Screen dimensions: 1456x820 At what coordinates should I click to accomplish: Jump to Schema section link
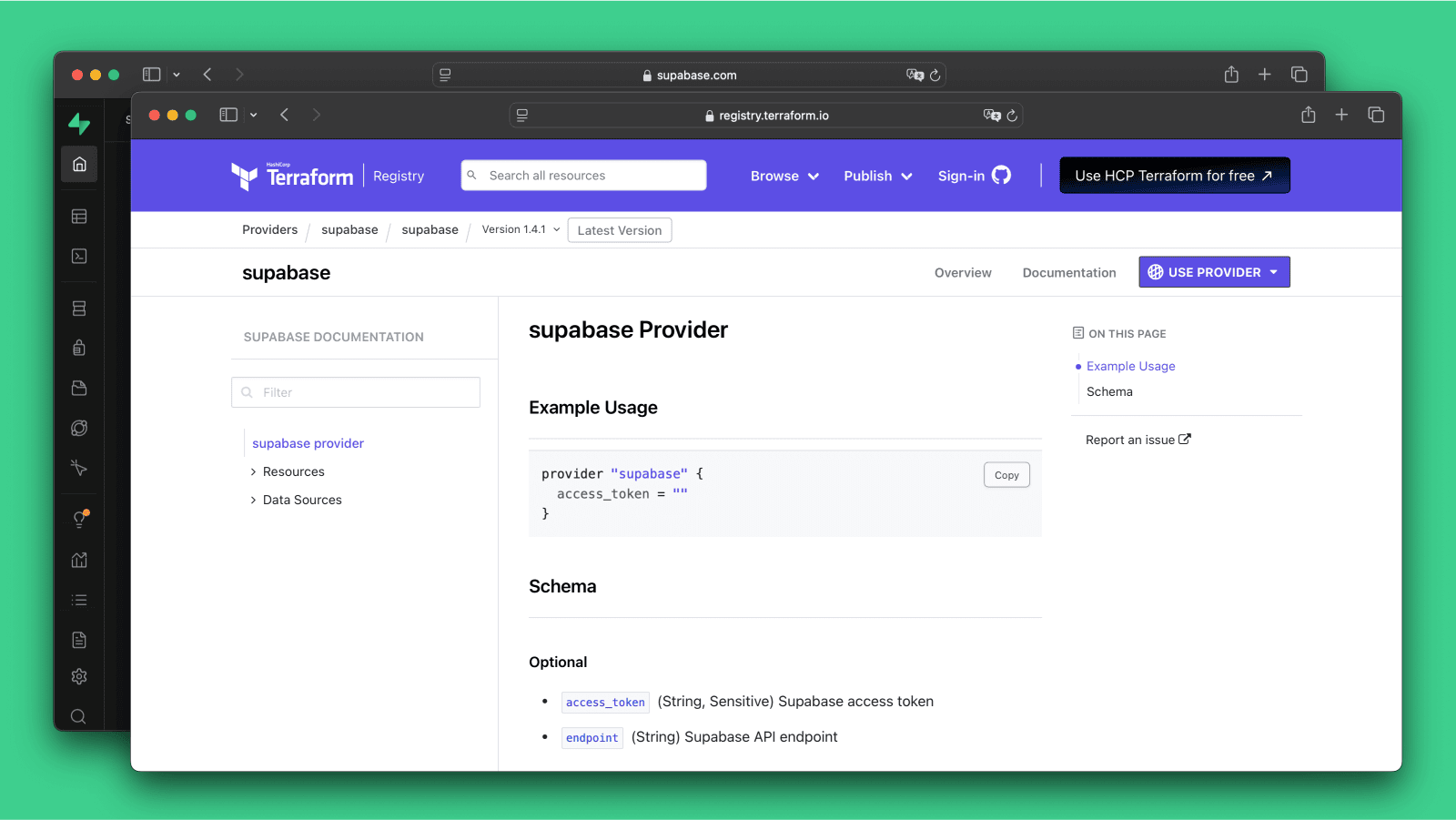click(1109, 391)
